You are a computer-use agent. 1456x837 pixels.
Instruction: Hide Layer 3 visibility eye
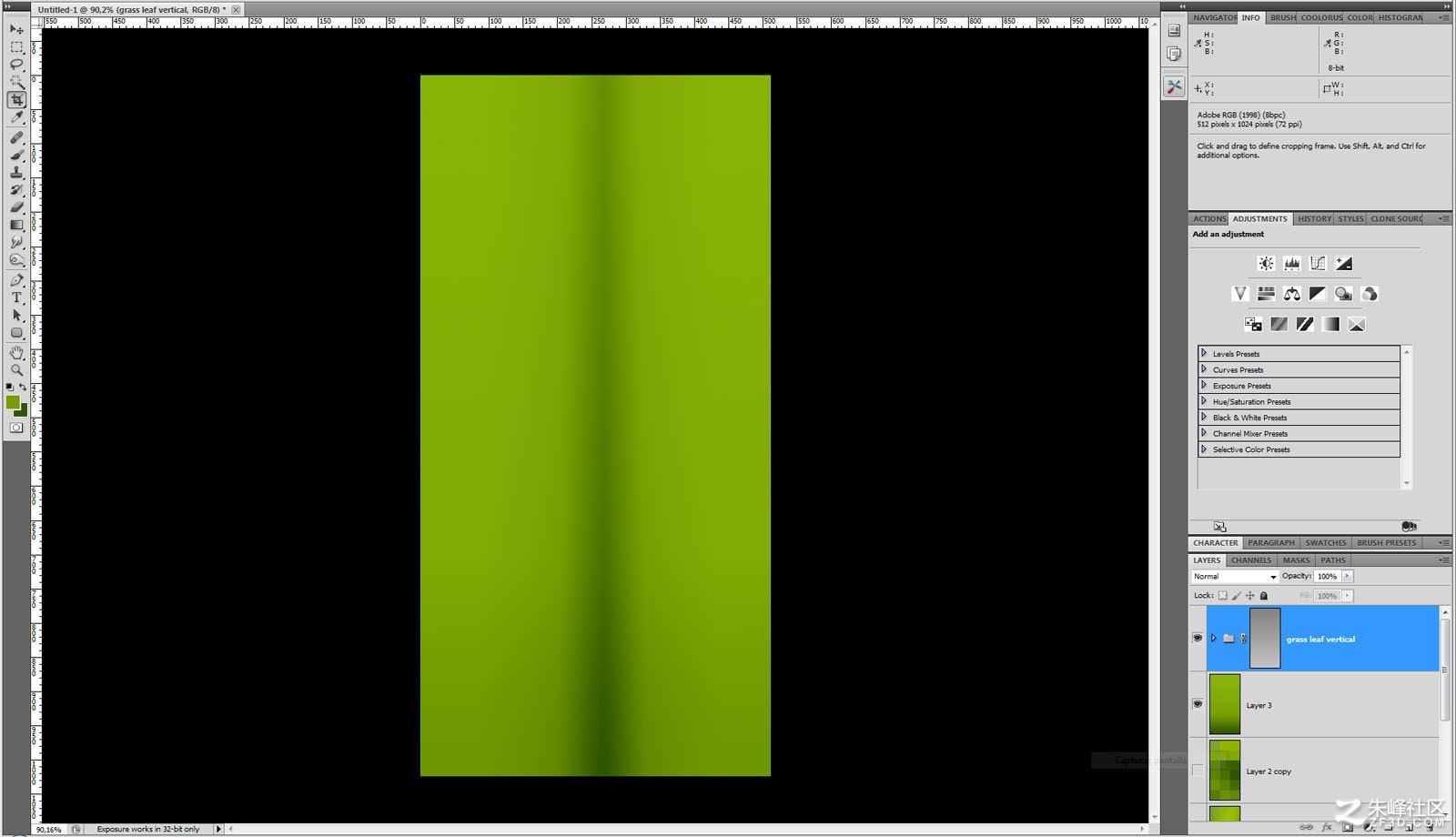[1198, 704]
